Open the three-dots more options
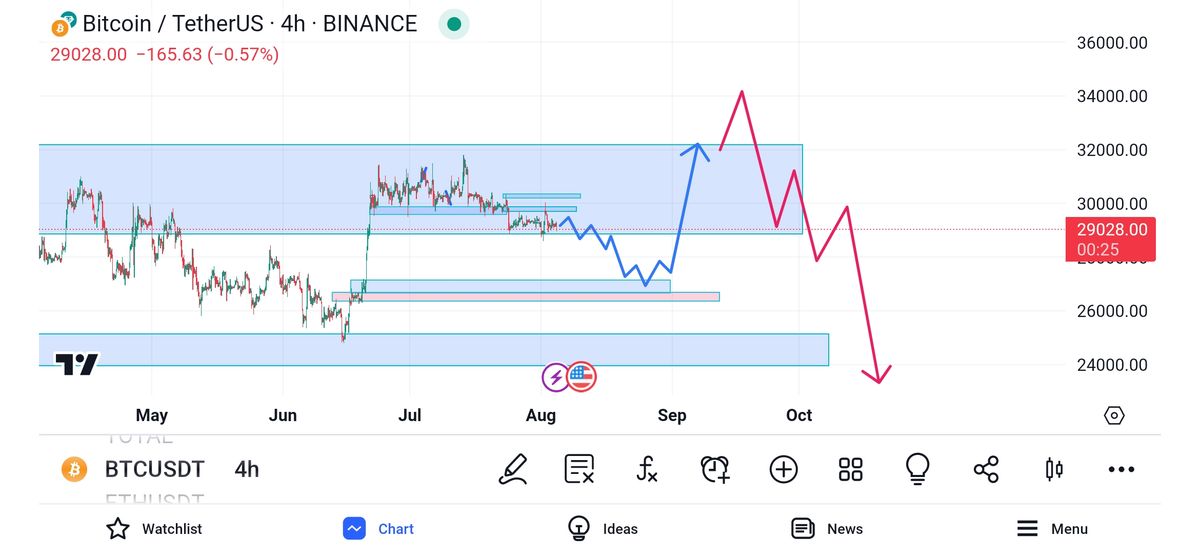 point(1121,469)
